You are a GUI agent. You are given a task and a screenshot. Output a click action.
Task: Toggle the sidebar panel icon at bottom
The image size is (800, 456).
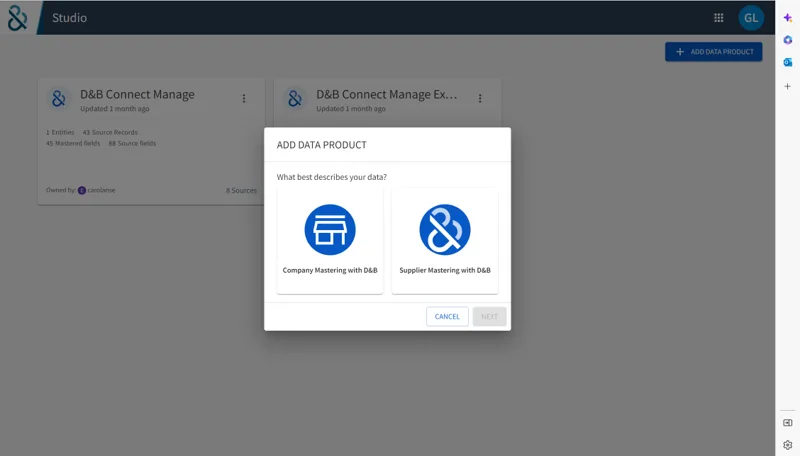pyautogui.click(x=787, y=422)
